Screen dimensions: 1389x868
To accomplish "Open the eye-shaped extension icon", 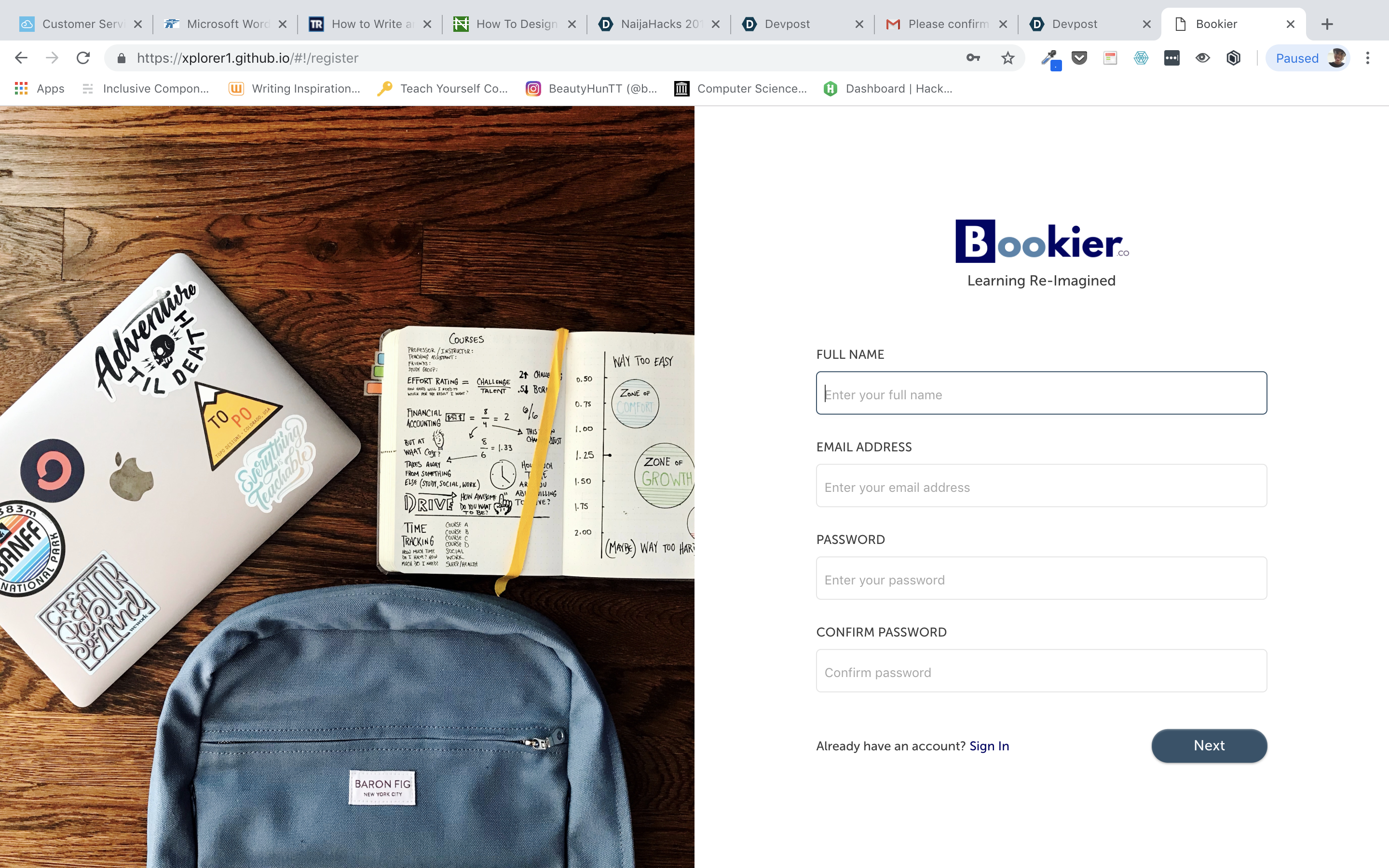I will point(1202,58).
